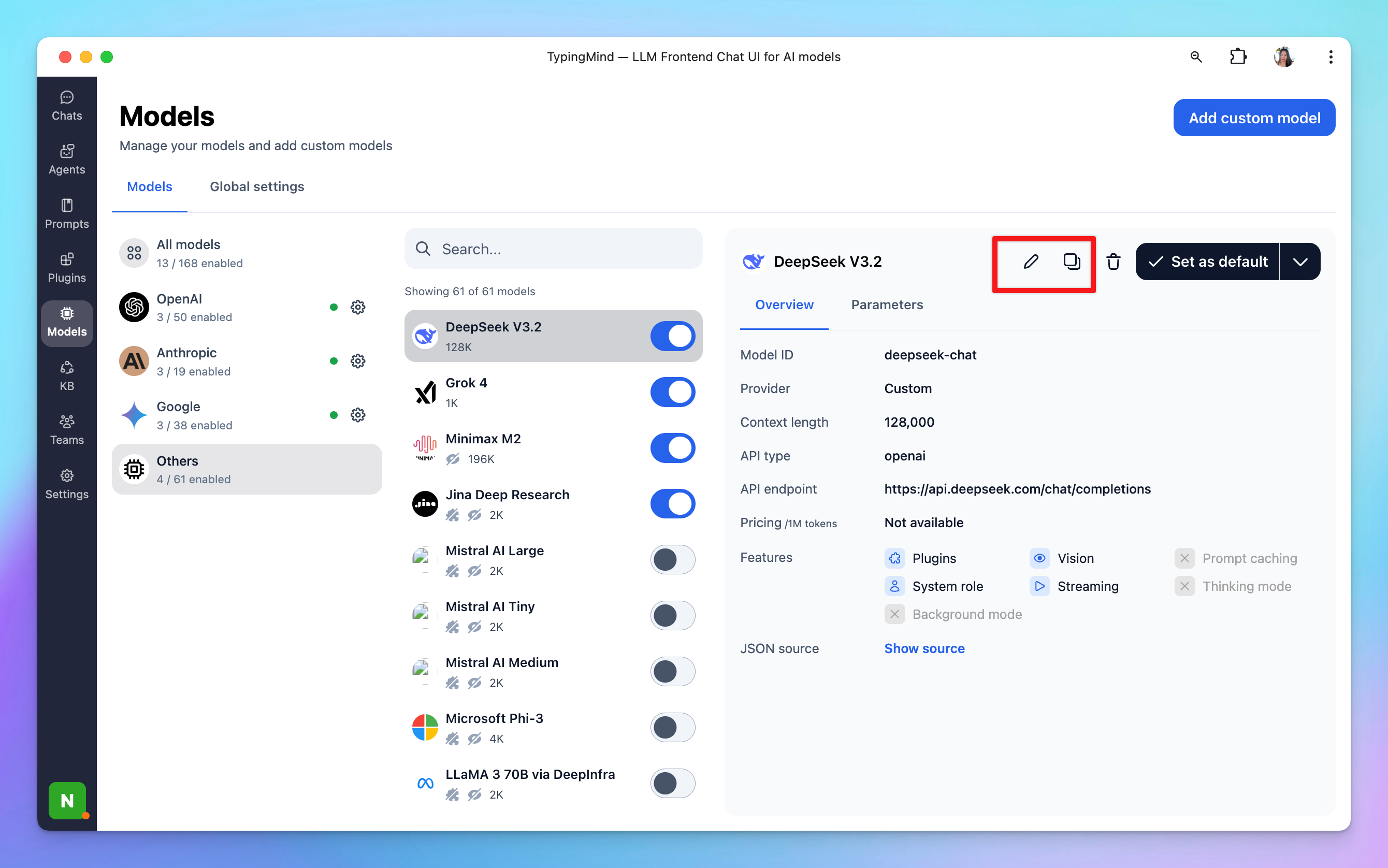Image resolution: width=1388 pixels, height=868 pixels.
Task: Expand the Set as default dropdown arrow
Action: click(x=1299, y=262)
